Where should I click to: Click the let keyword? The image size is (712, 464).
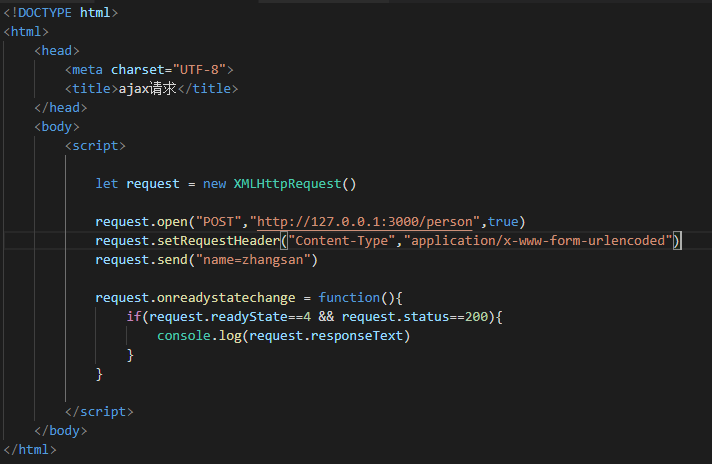107,184
